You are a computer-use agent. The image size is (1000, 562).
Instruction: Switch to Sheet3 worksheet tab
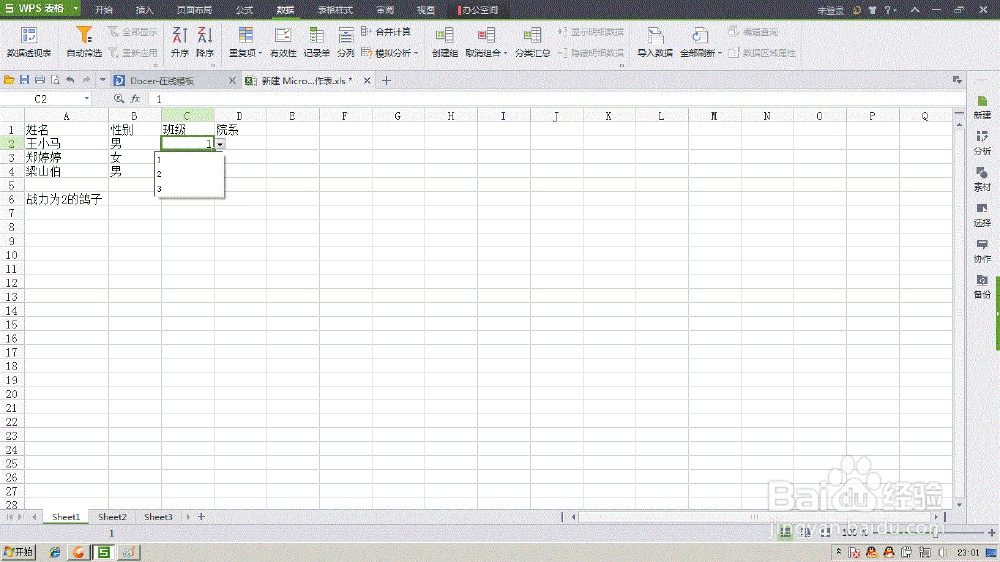tap(158, 517)
